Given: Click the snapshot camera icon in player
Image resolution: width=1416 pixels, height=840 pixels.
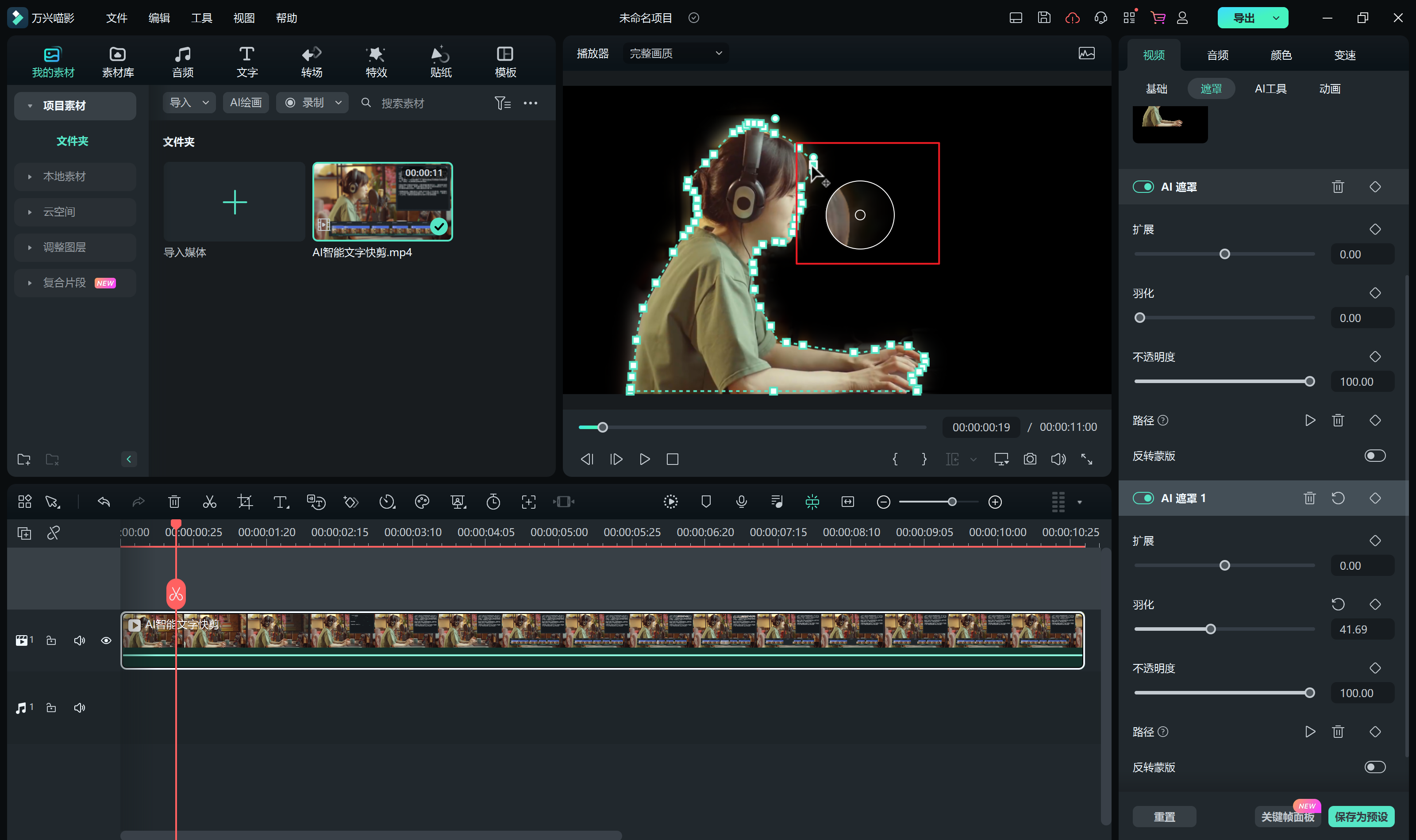Looking at the screenshot, I should [1030, 459].
